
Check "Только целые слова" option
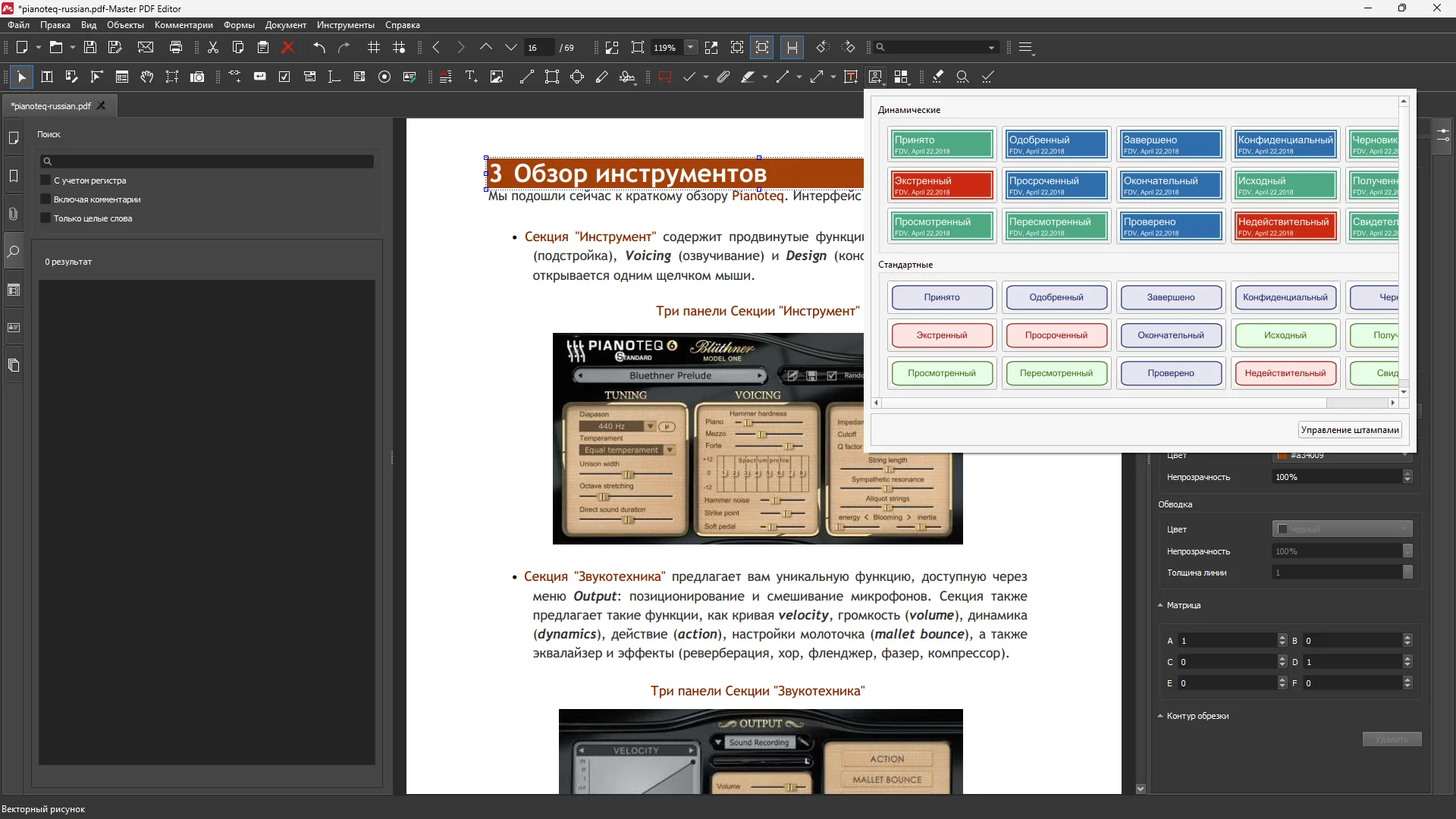click(45, 218)
